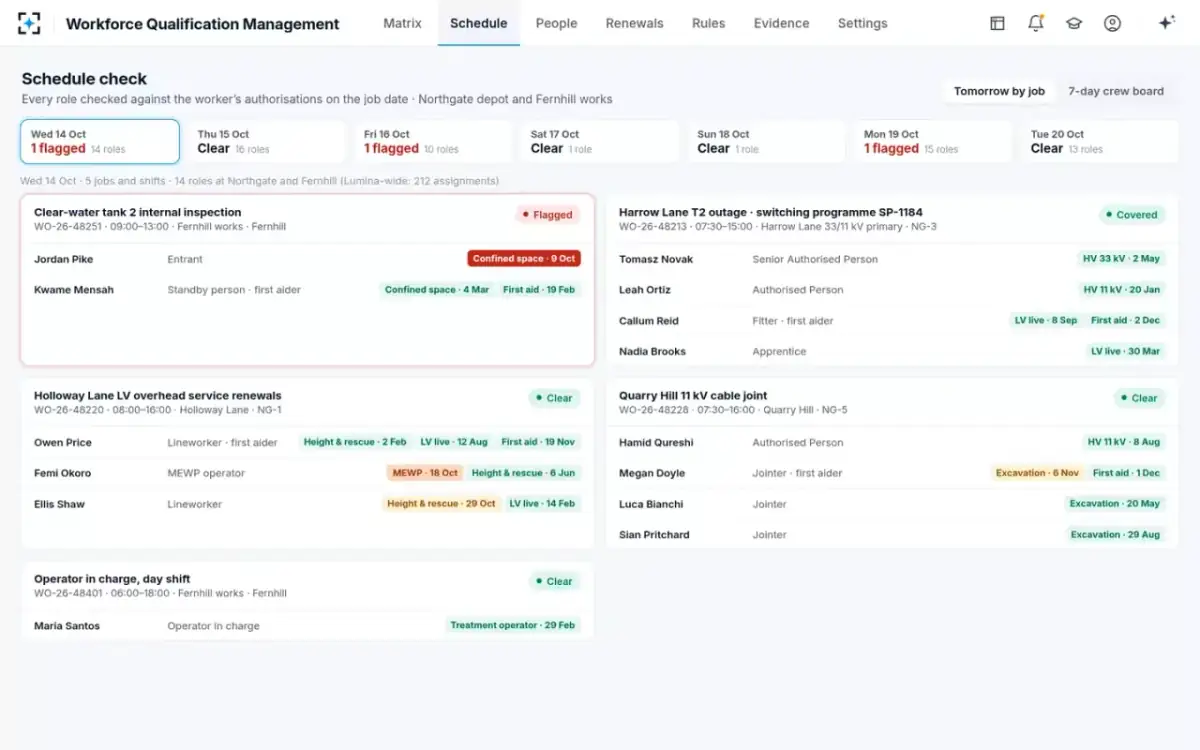This screenshot has width=1200, height=750.
Task: Open the layout panel icon
Action: click(x=997, y=23)
